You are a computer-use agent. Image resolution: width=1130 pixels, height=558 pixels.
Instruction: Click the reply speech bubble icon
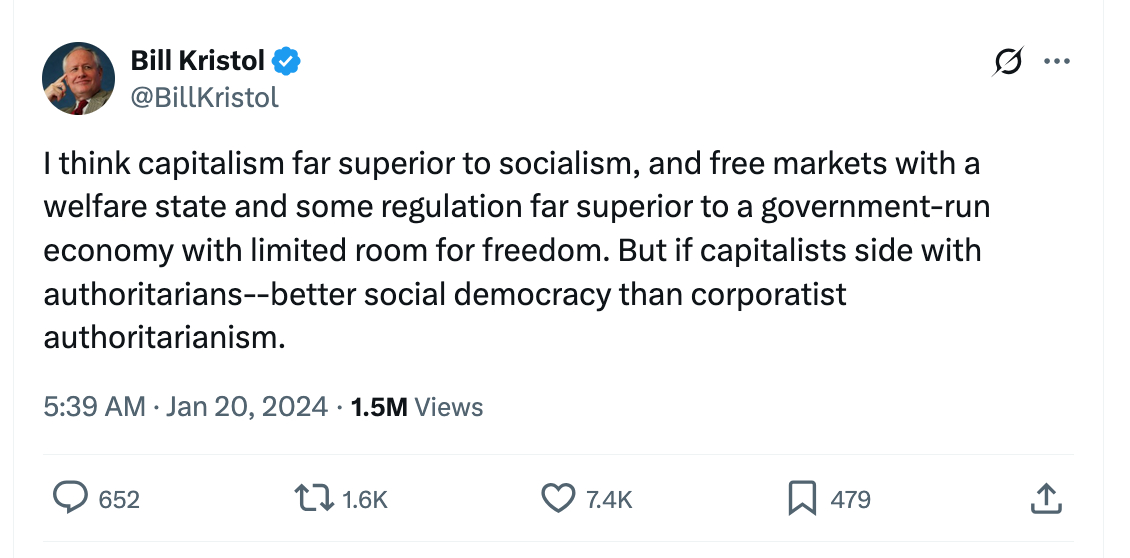pos(69,498)
